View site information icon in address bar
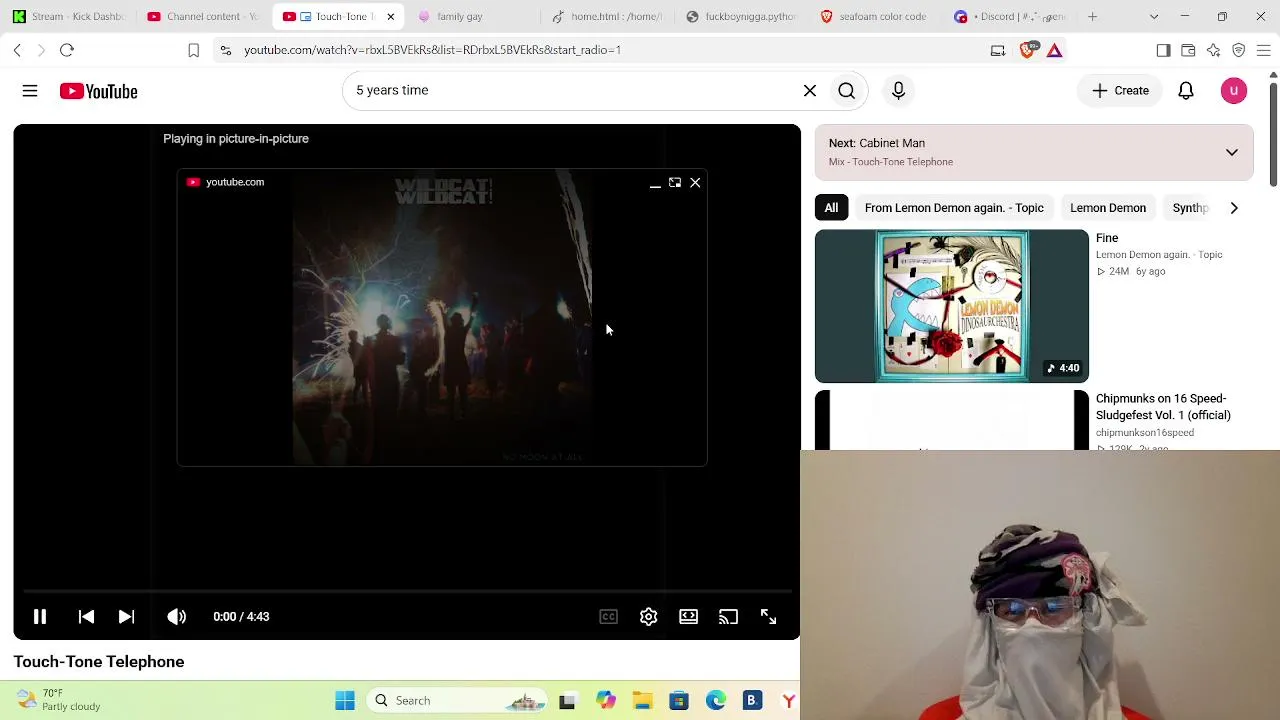 (226, 50)
